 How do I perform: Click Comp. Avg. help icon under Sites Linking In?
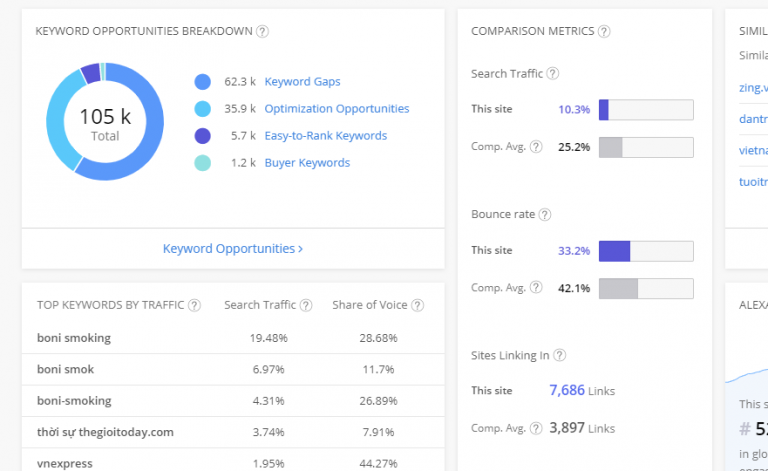536,428
